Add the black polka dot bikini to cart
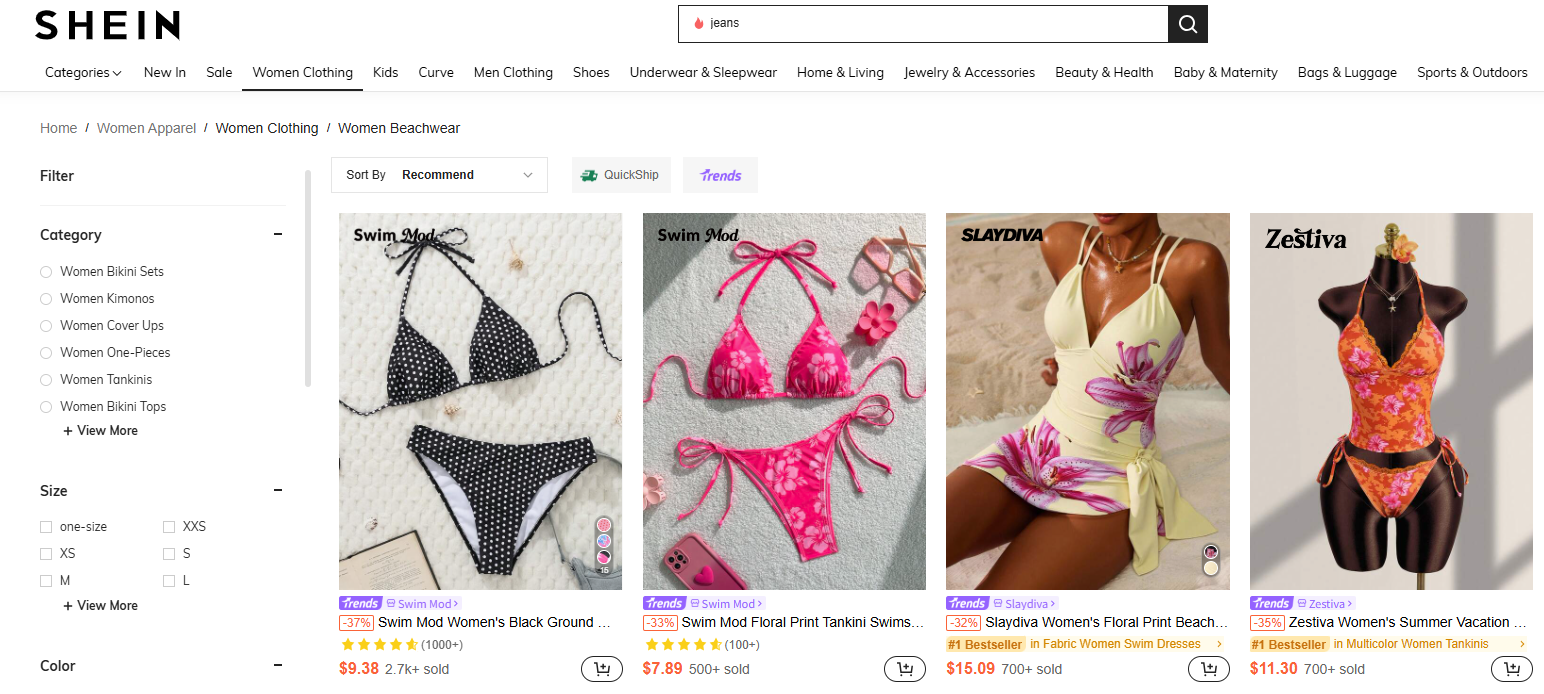Viewport: 1544px width, 694px height. [601, 668]
